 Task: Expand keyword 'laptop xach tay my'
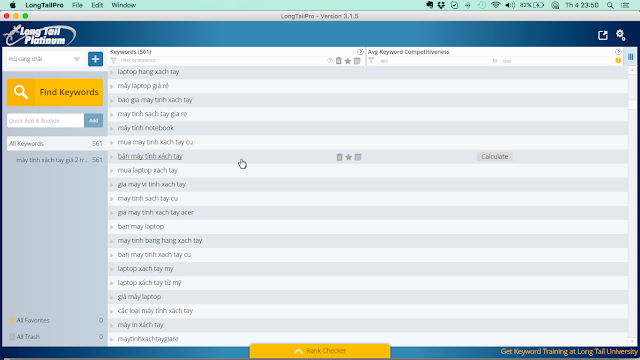[112, 269]
